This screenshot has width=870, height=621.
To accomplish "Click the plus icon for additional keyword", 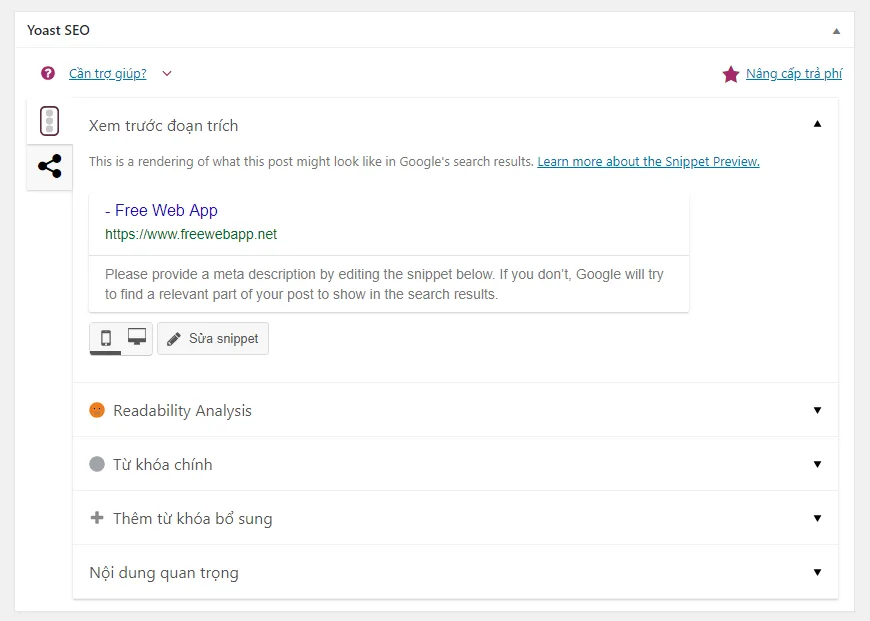I will pyautogui.click(x=97, y=518).
